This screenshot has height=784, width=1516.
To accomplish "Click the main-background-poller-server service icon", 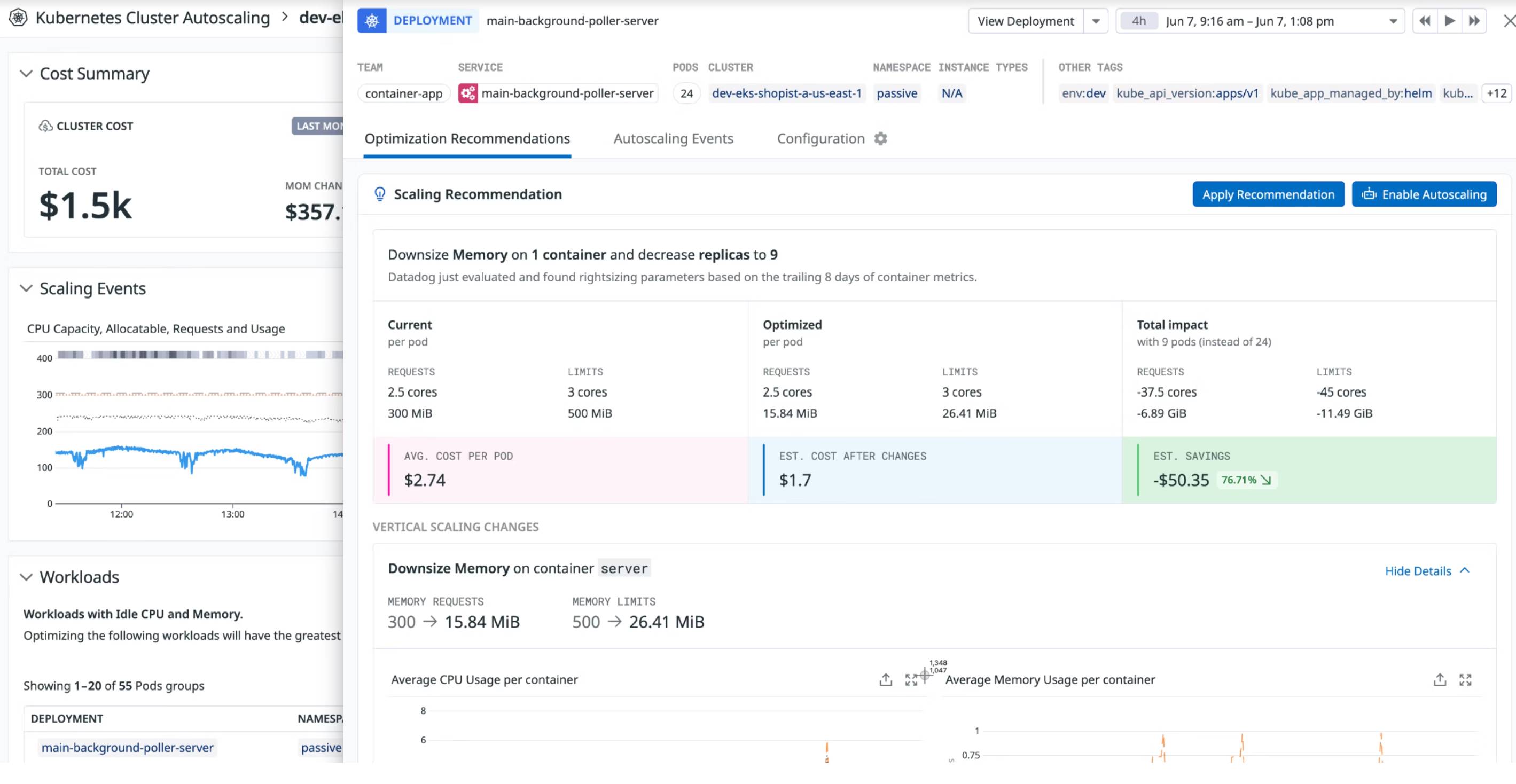I will click(x=468, y=93).
